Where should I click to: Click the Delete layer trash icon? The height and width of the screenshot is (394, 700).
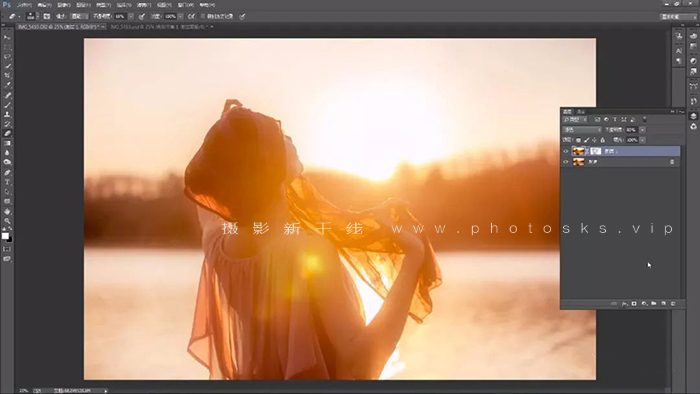click(x=673, y=304)
